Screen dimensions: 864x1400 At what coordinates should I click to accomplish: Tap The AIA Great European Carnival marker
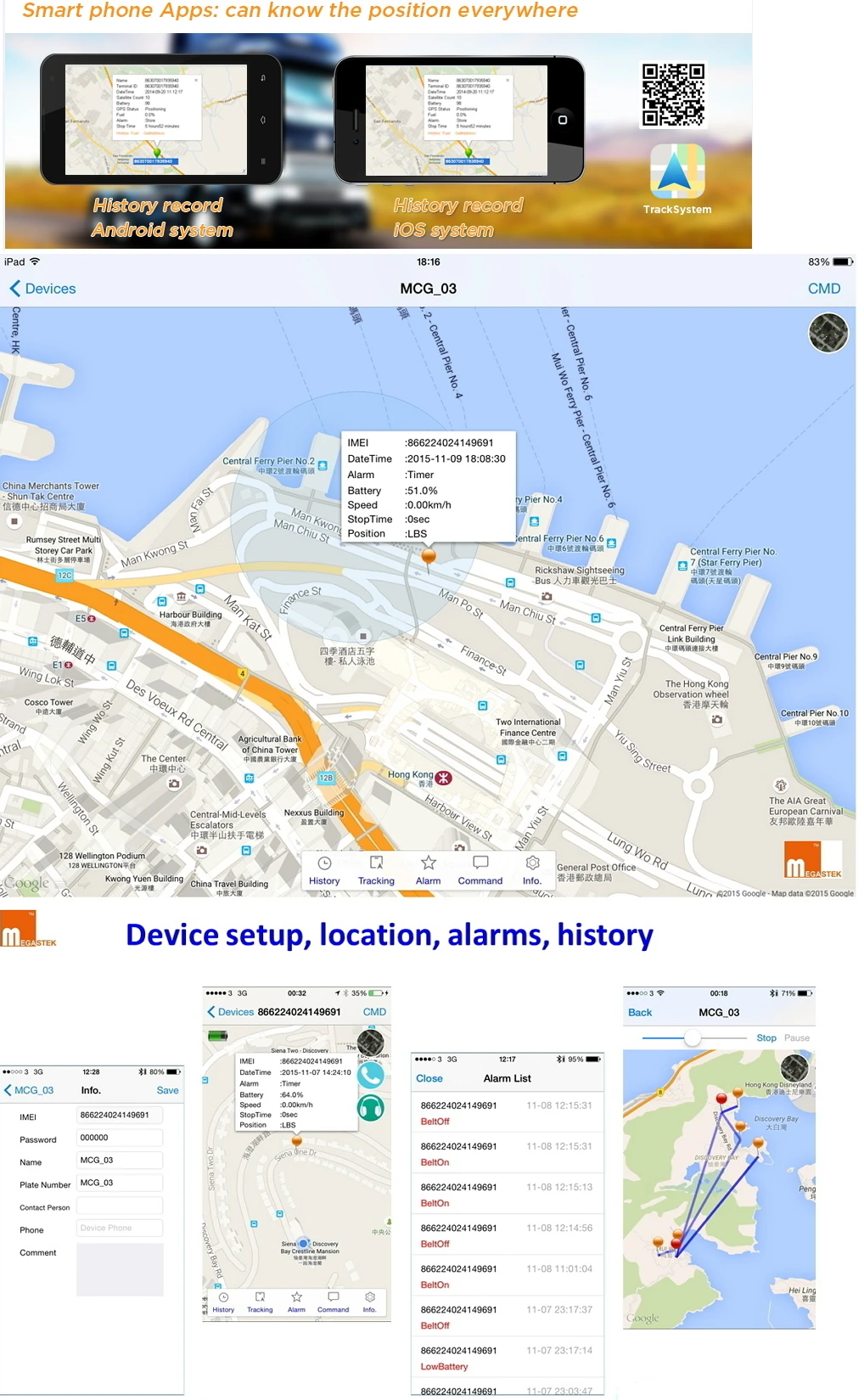click(781, 785)
